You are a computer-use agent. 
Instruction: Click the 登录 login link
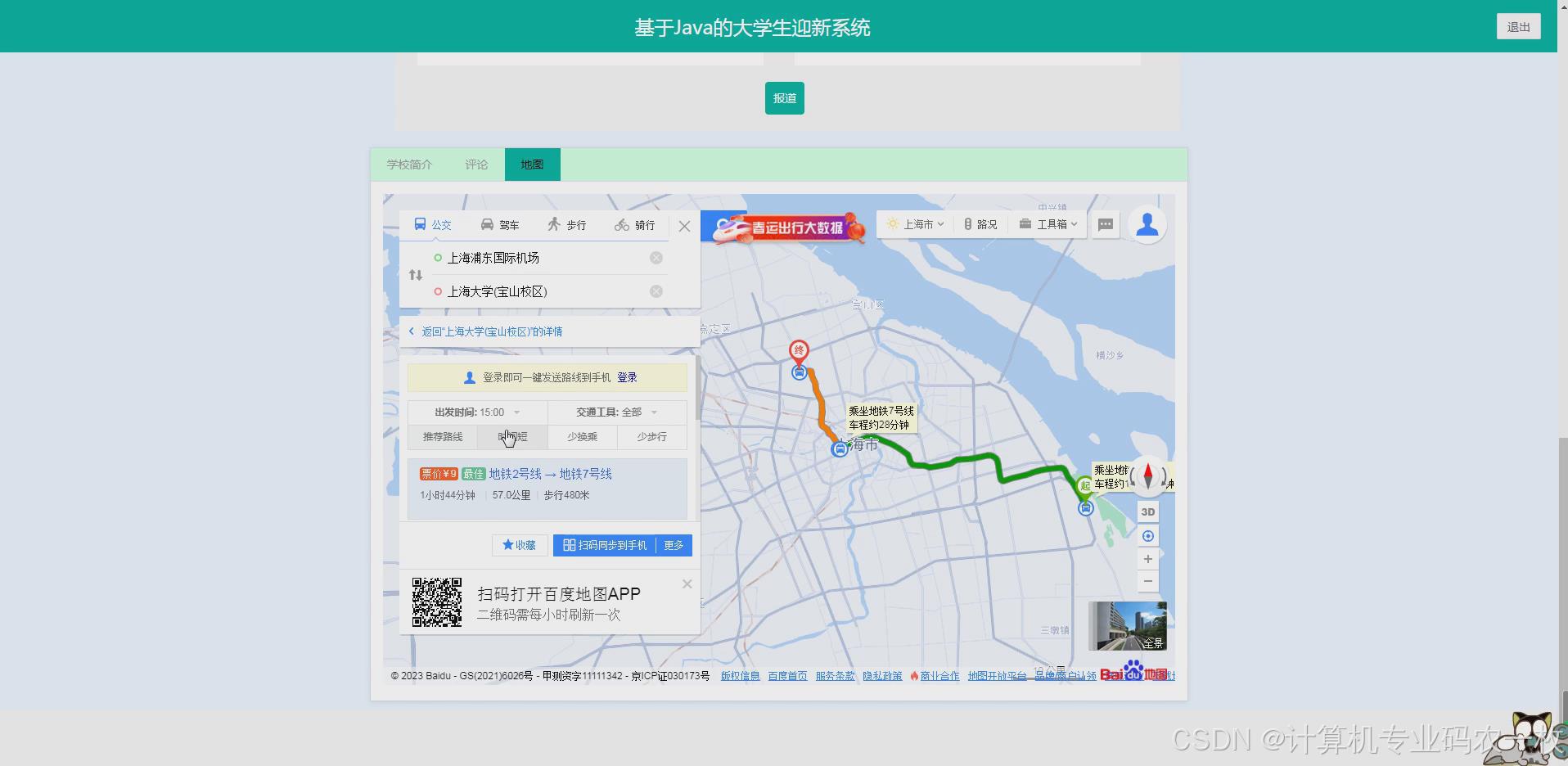tap(627, 377)
